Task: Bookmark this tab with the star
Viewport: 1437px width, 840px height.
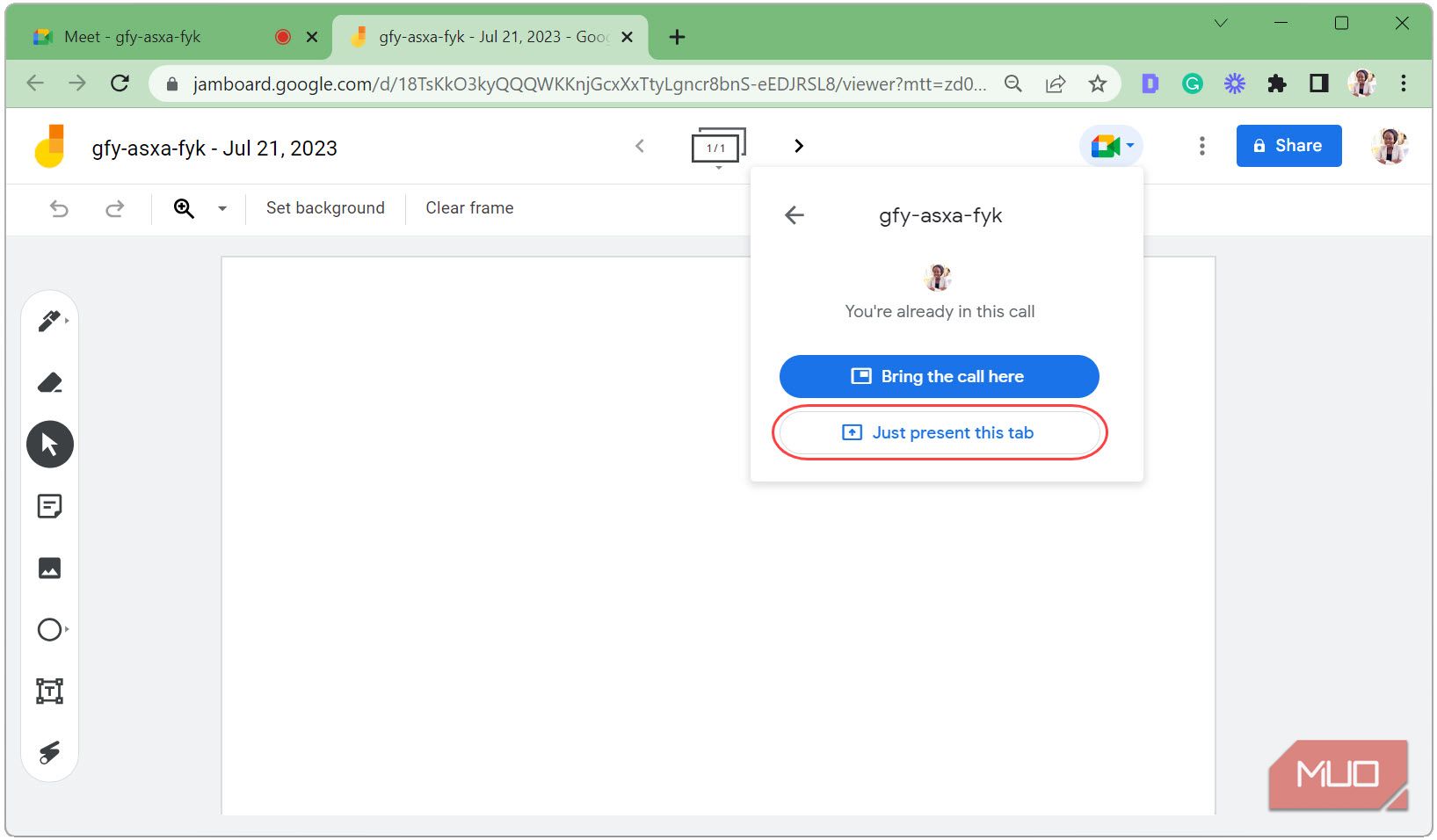Action: coord(1098,83)
